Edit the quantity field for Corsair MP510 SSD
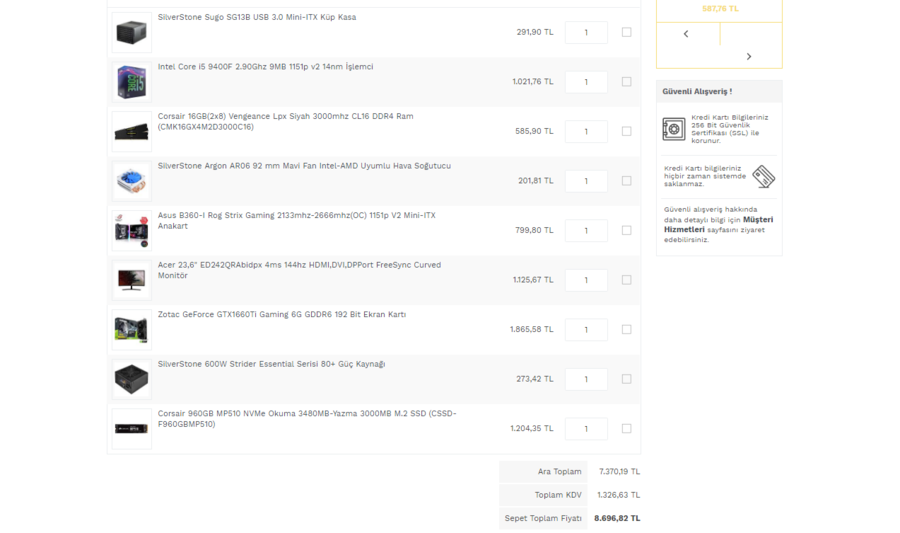This screenshot has width=900, height=533. (586, 429)
